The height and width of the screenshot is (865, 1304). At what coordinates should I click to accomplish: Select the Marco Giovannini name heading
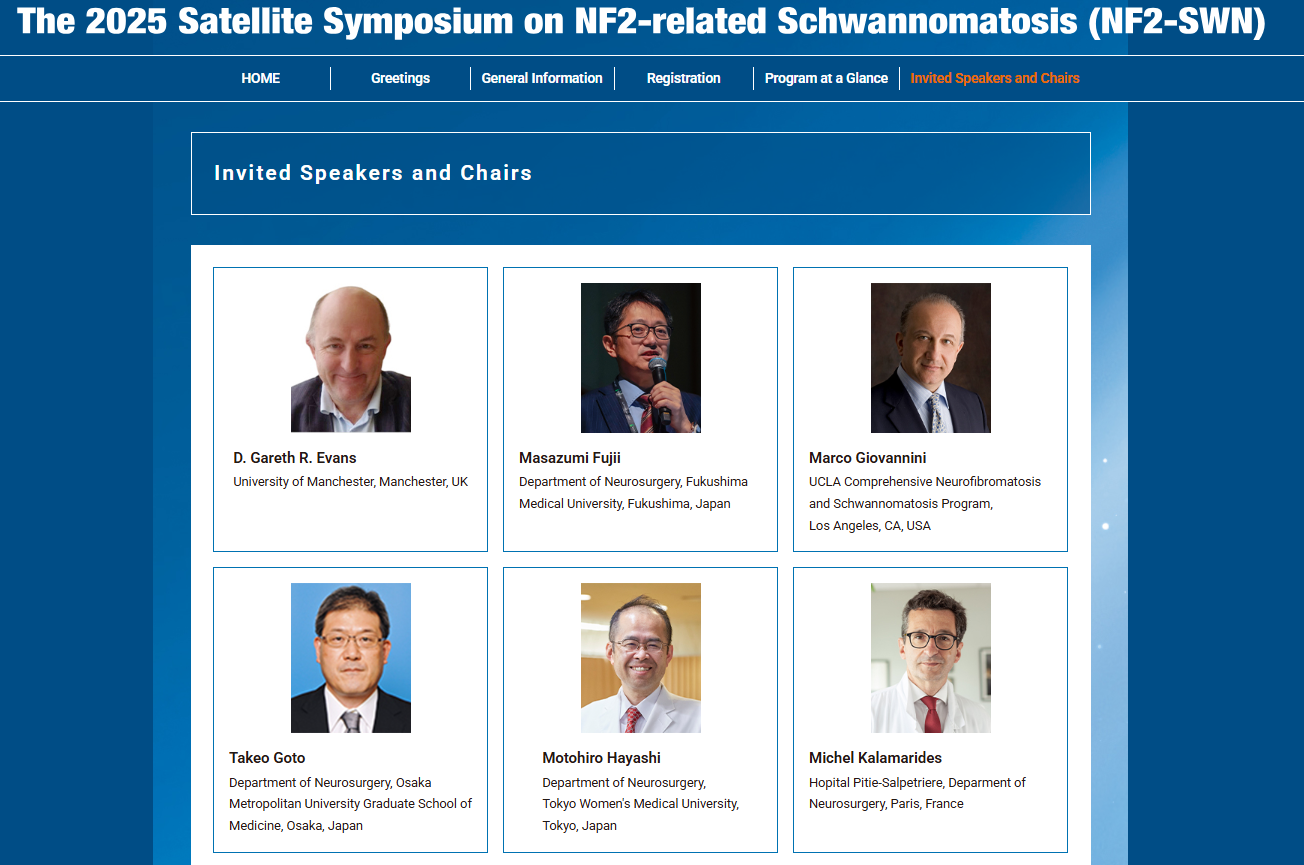point(867,458)
